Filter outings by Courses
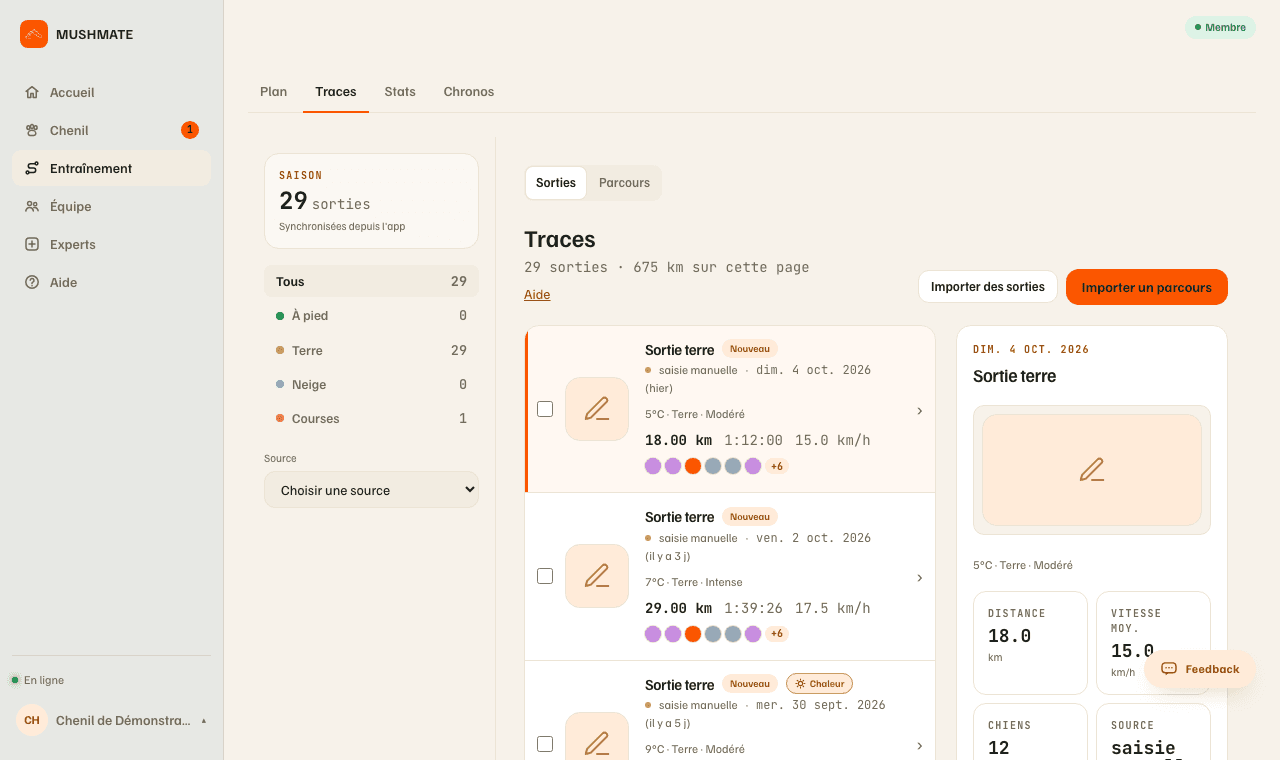 coord(371,418)
